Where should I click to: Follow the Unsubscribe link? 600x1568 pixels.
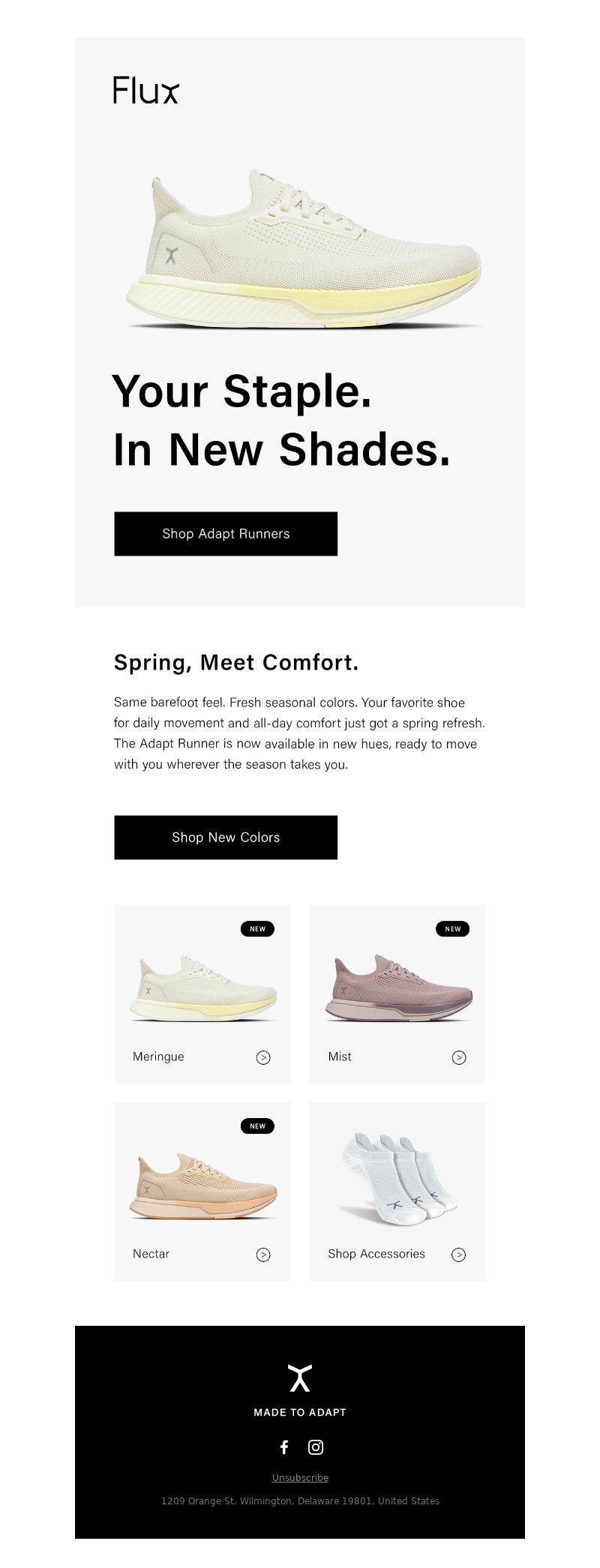coord(300,1477)
